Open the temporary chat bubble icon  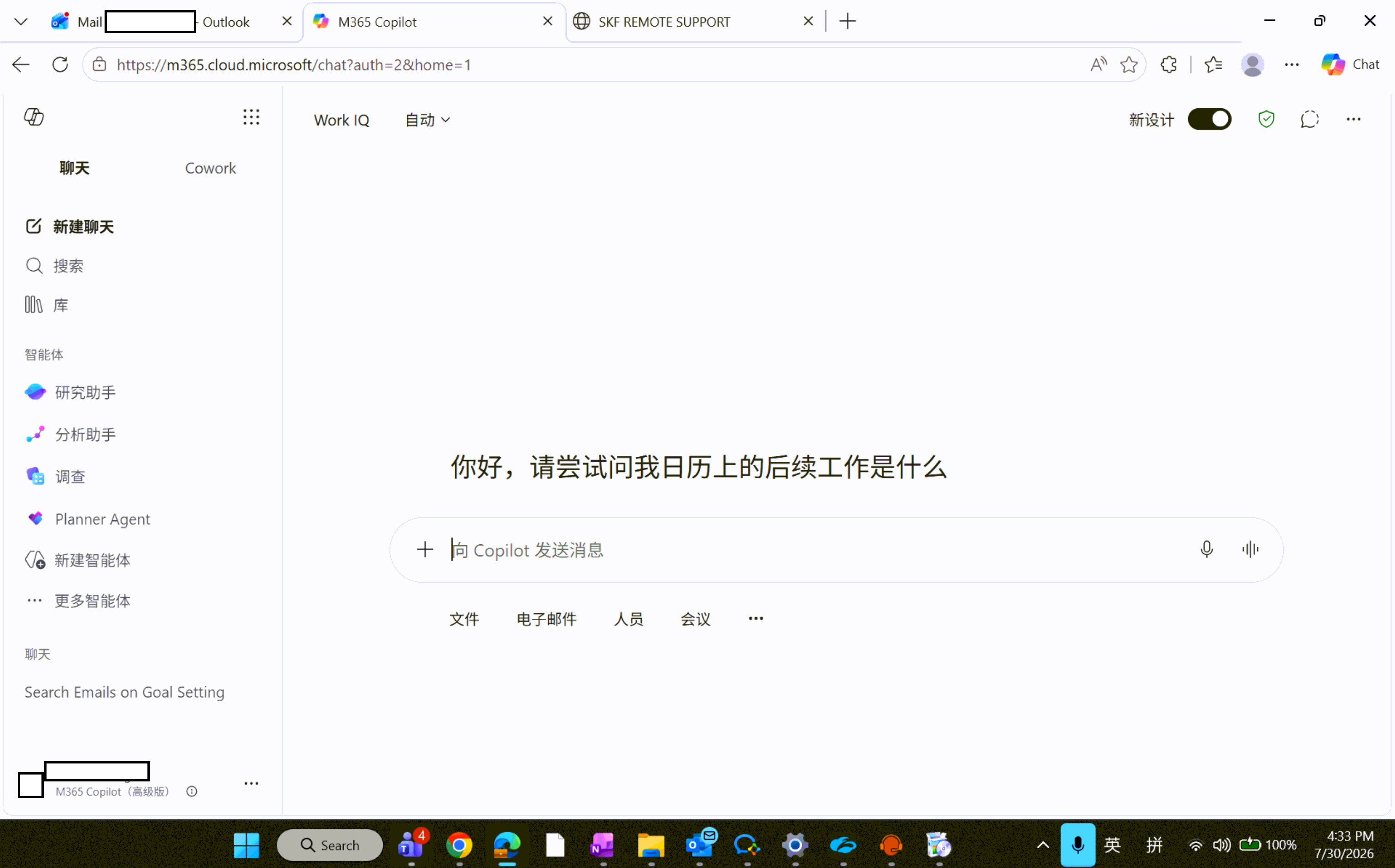click(x=1309, y=119)
